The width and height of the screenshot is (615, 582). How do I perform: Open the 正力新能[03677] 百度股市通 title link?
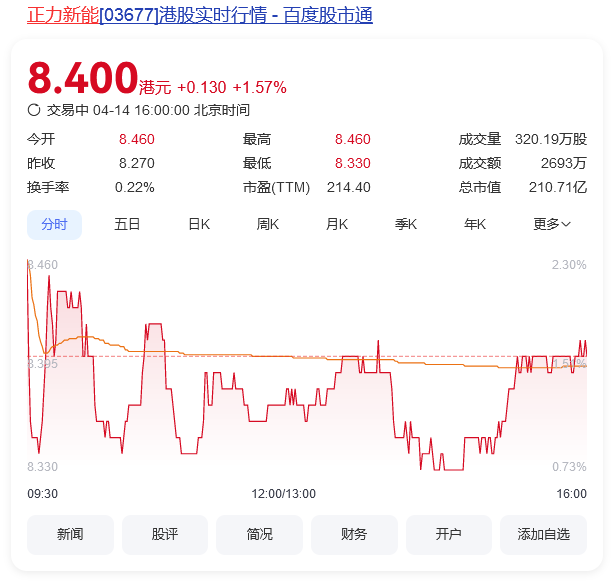[x=200, y=15]
